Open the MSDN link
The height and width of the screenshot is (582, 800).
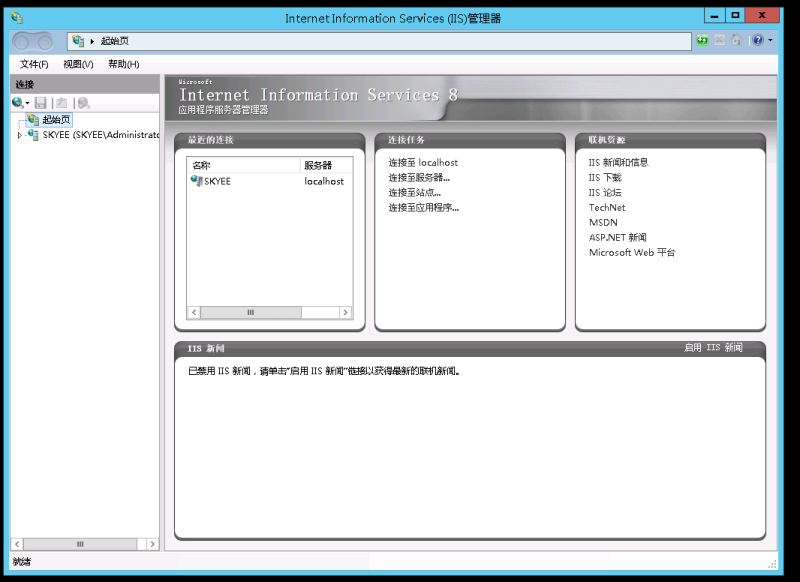[x=603, y=222]
